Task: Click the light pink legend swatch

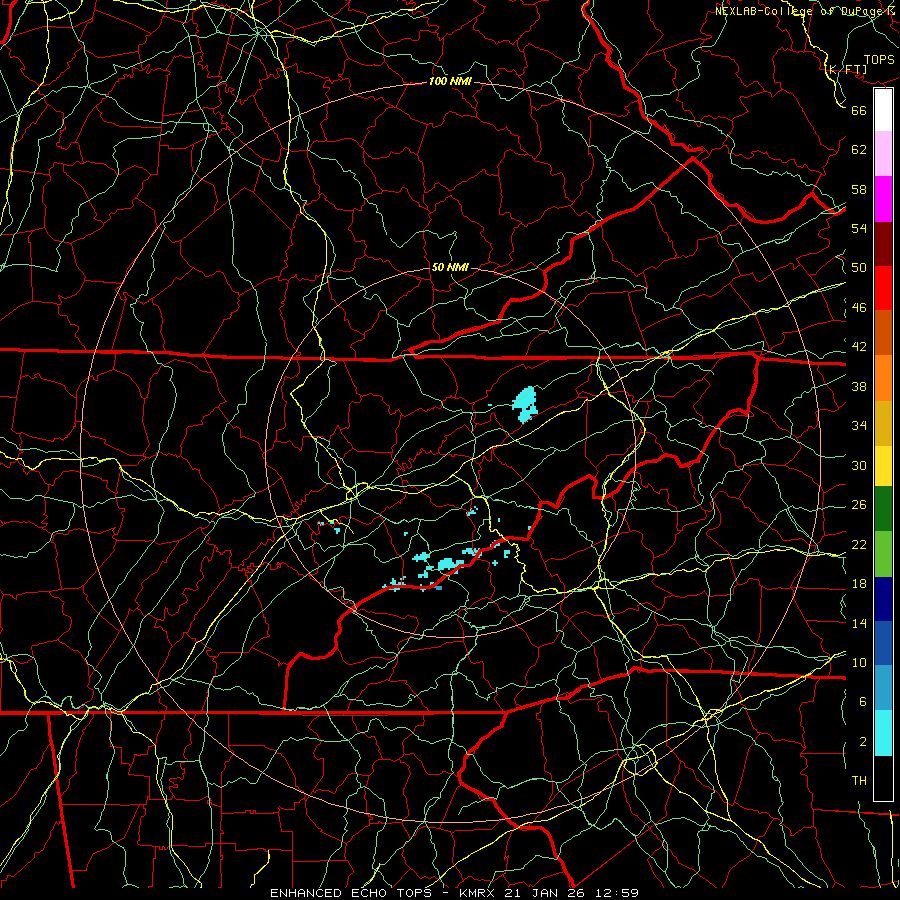Action: click(883, 154)
